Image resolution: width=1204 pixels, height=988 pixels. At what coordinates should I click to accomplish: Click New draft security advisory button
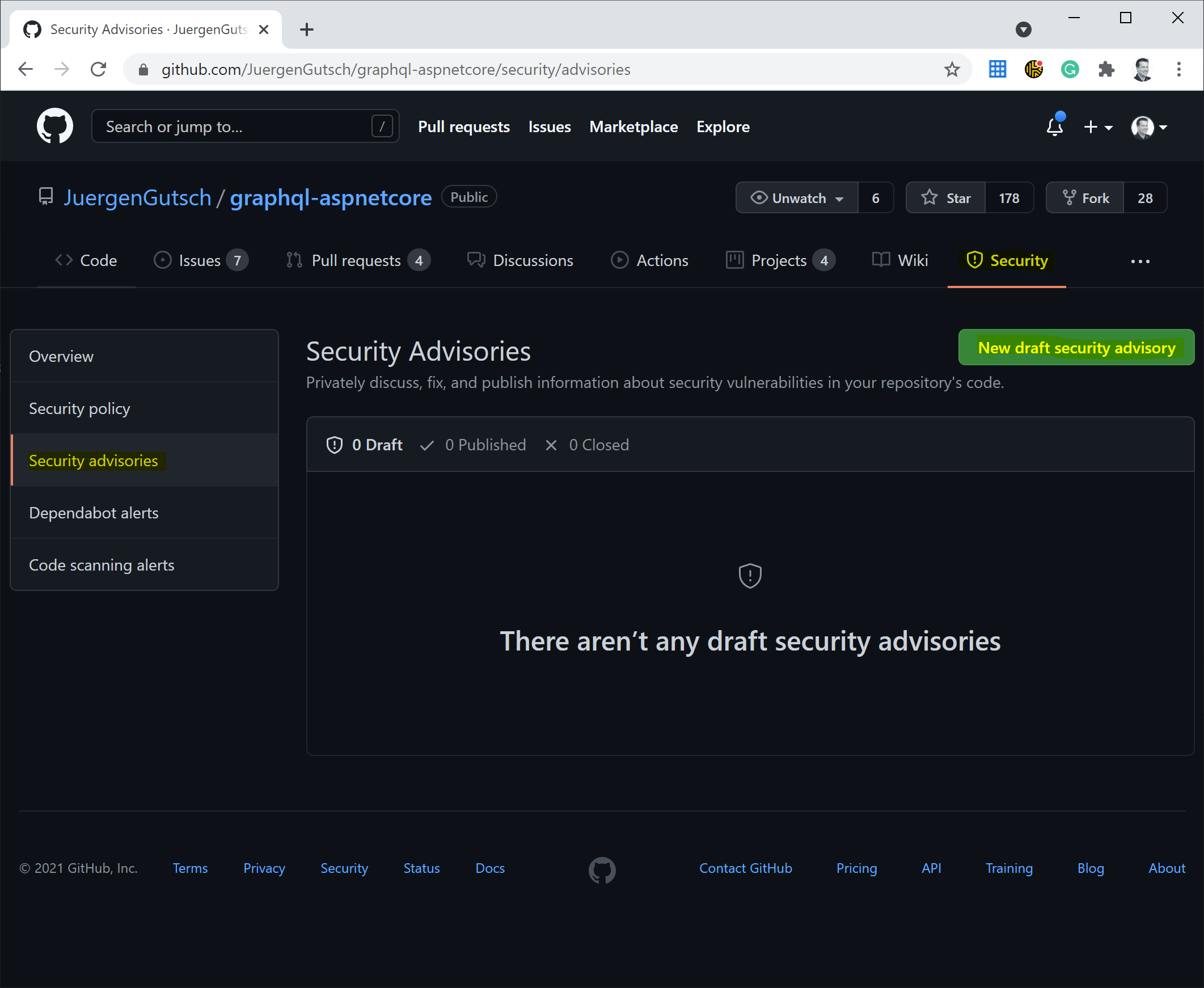pos(1076,348)
